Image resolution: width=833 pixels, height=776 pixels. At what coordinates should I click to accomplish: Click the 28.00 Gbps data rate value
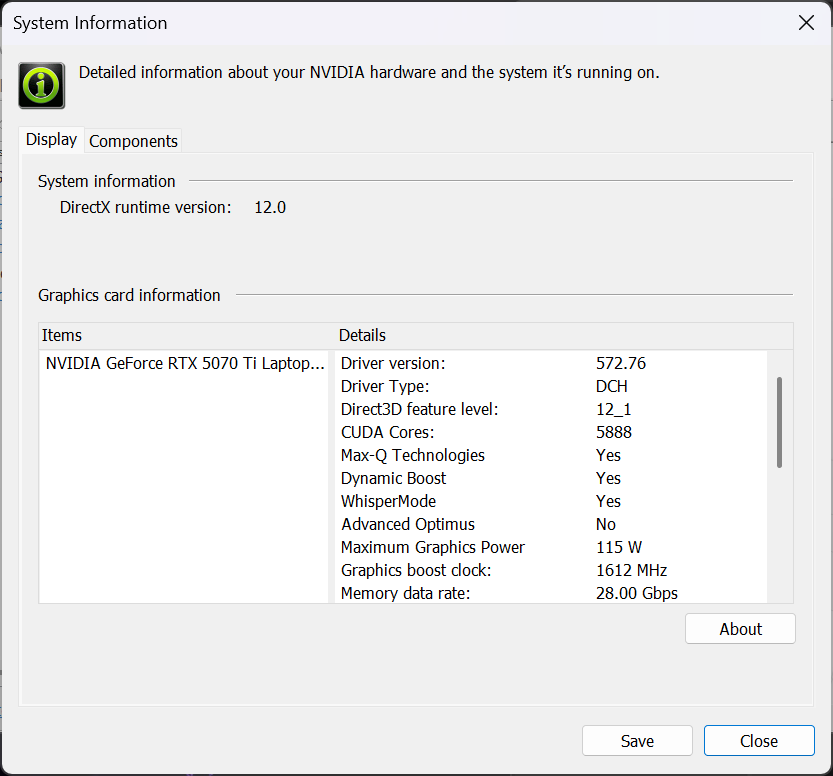point(636,593)
